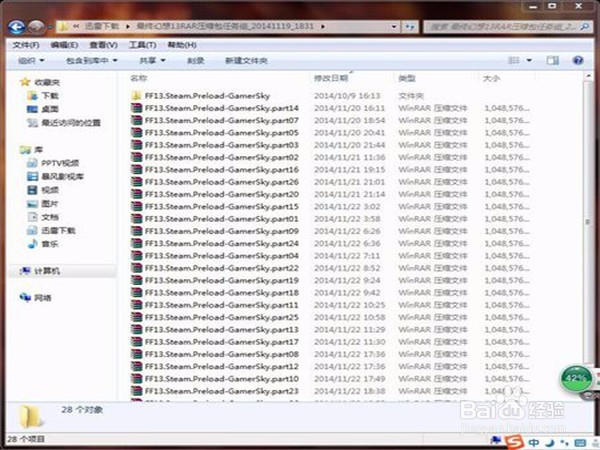Toggle the 中 Chinese input mode indicator

[x=533, y=443]
